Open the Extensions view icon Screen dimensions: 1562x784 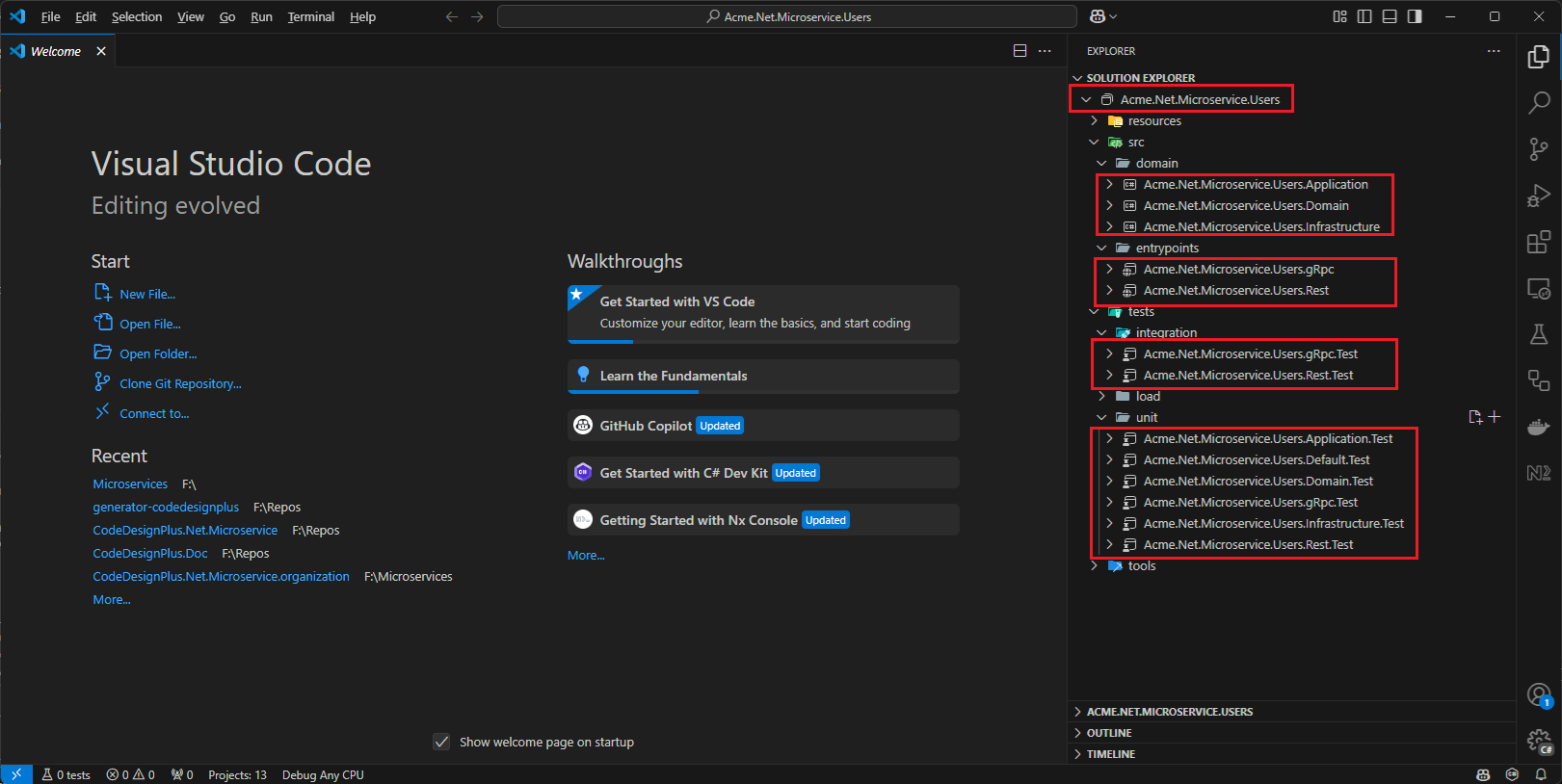point(1539,242)
